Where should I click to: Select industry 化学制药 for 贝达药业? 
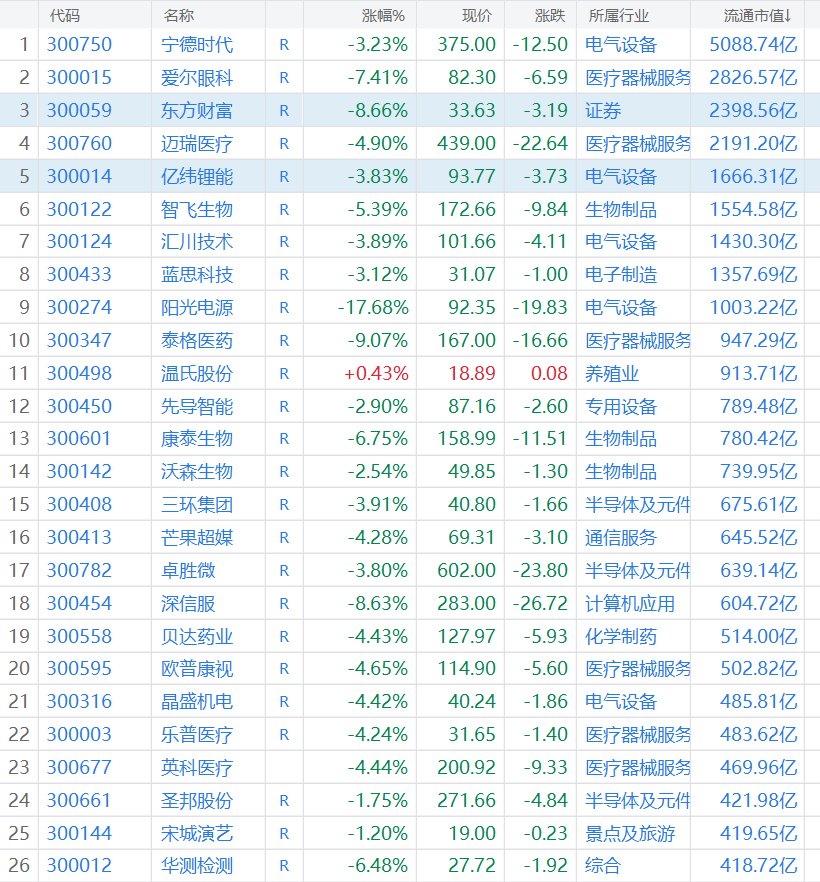[621, 636]
